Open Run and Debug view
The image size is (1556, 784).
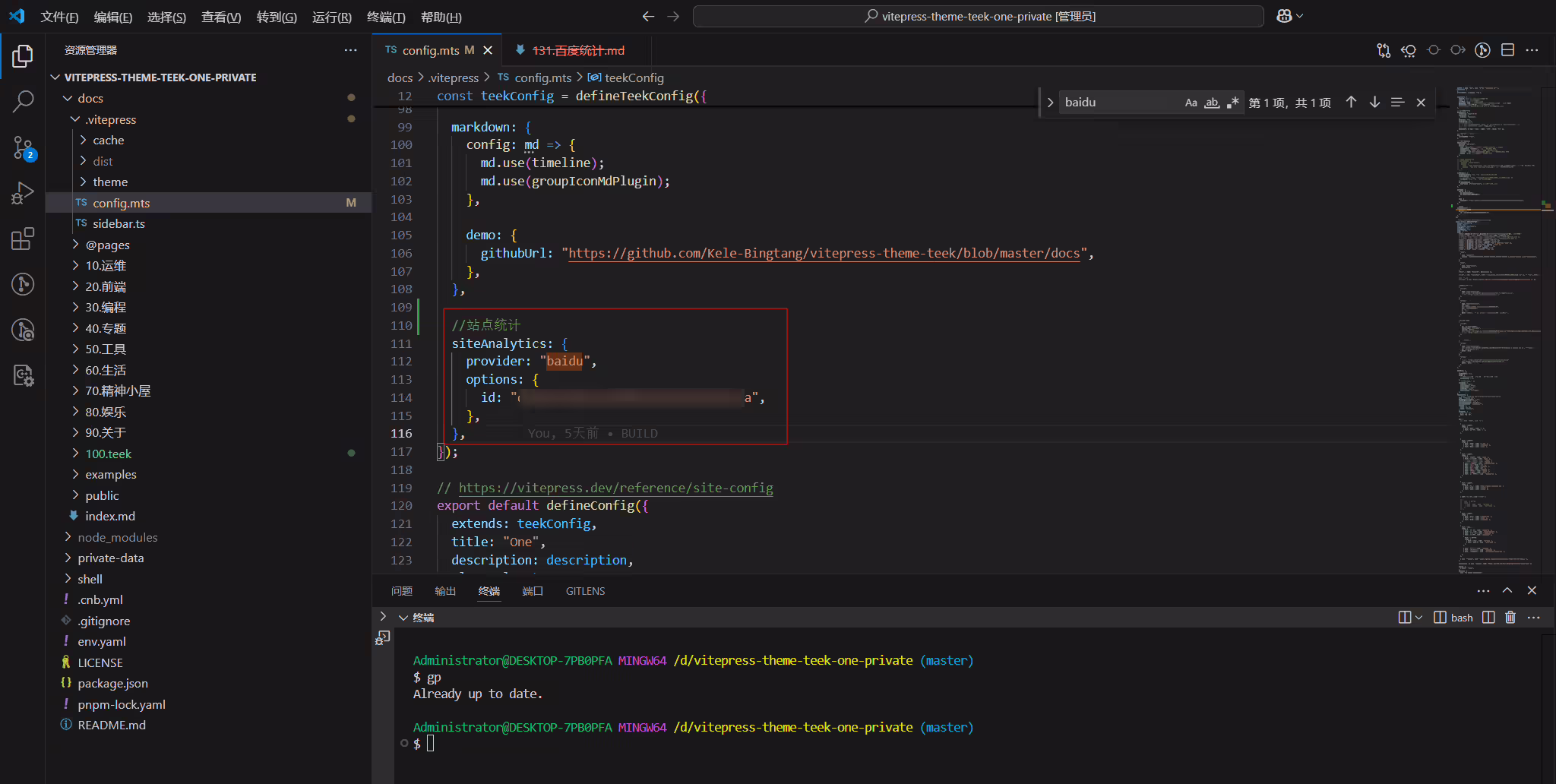[x=23, y=193]
